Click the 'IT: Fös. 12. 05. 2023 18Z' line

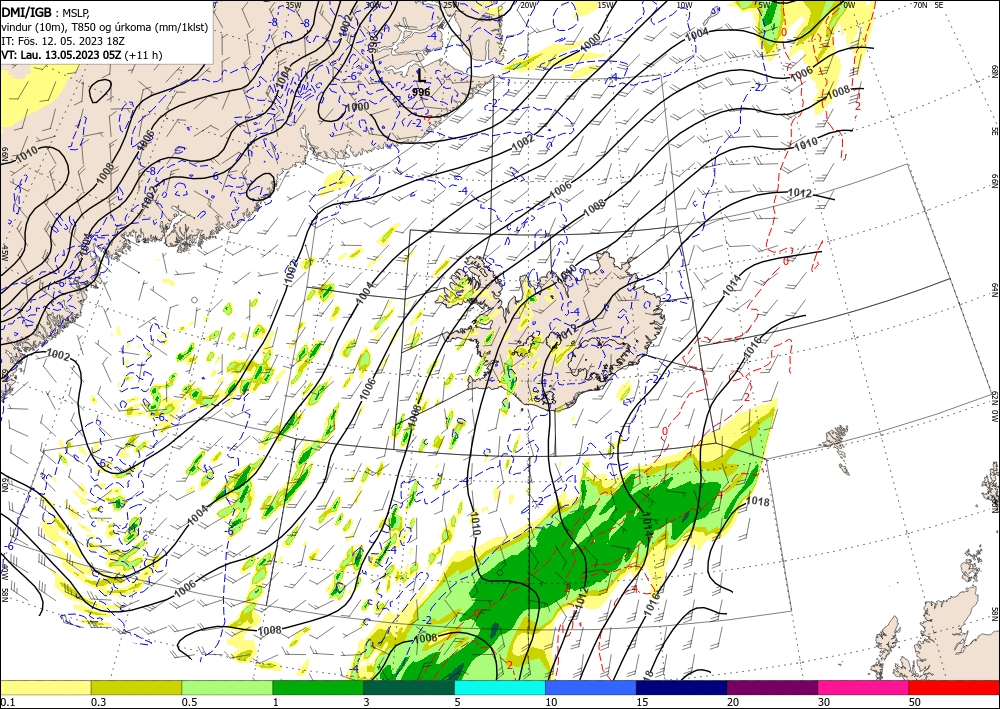tap(62, 41)
